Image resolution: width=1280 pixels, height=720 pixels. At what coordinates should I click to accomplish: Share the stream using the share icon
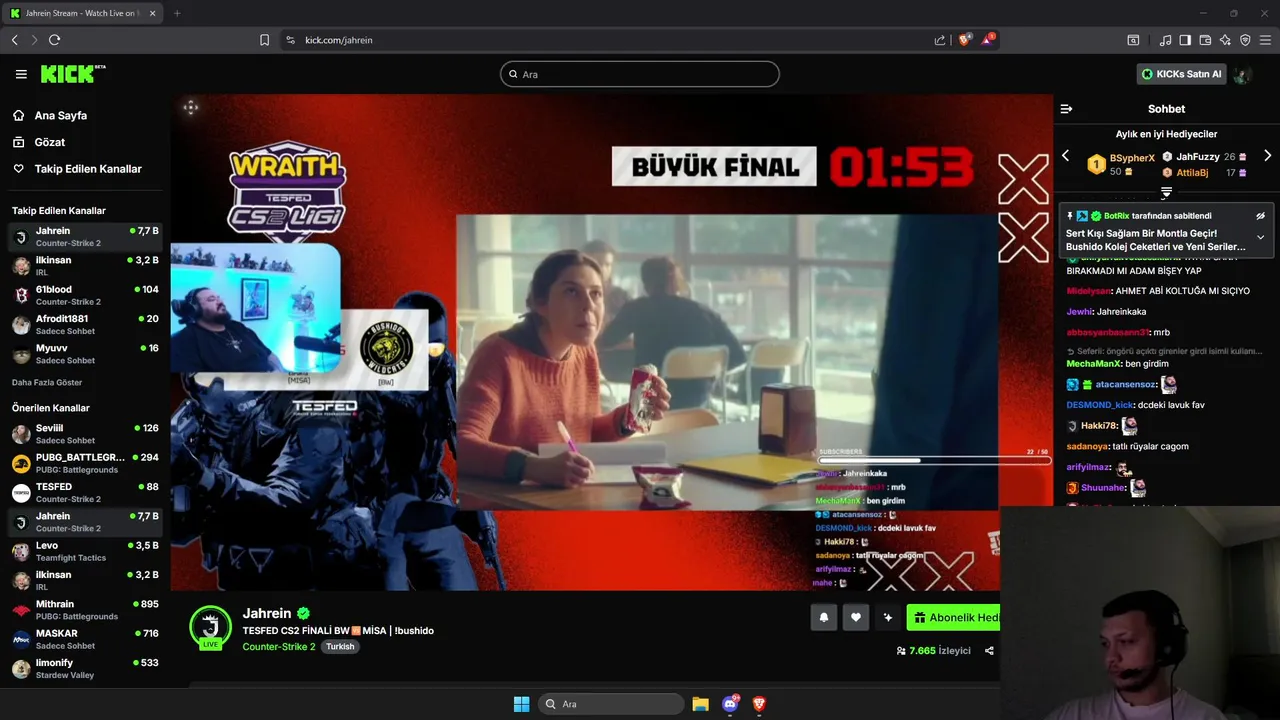pos(989,651)
